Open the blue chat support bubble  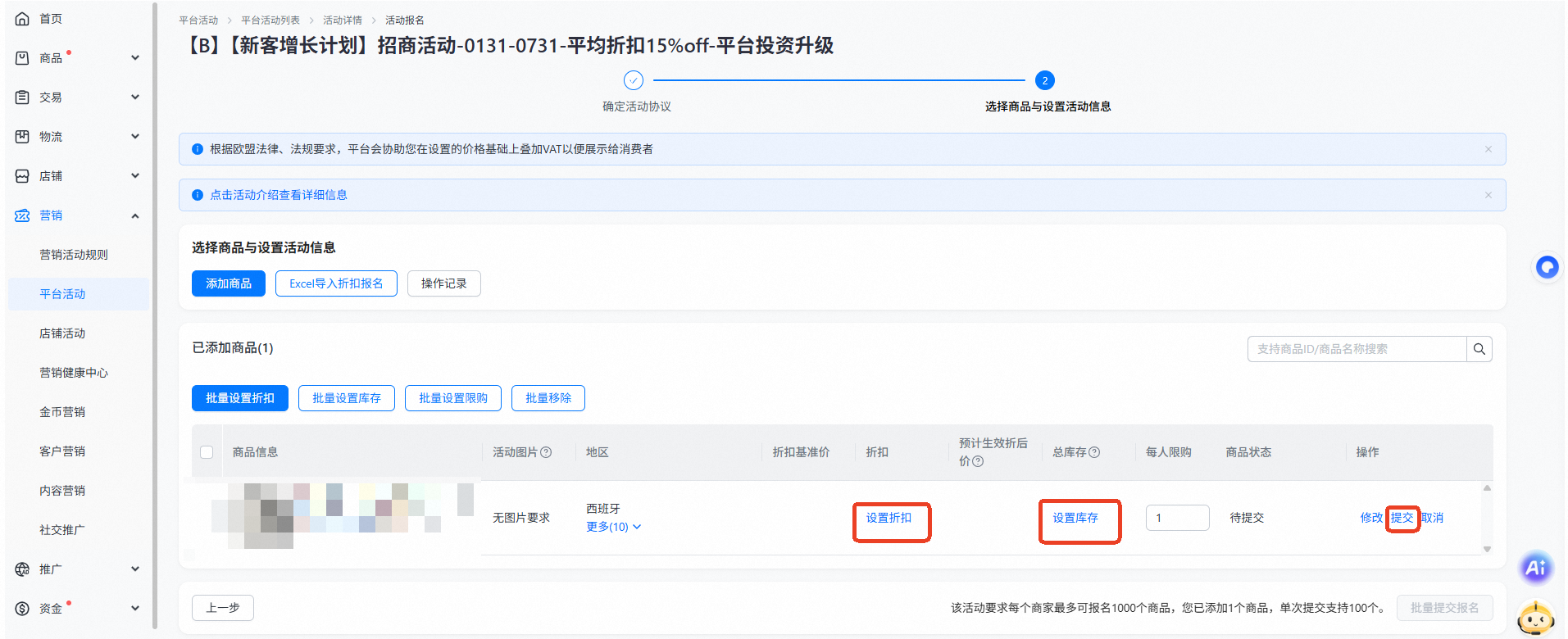pos(1547,267)
